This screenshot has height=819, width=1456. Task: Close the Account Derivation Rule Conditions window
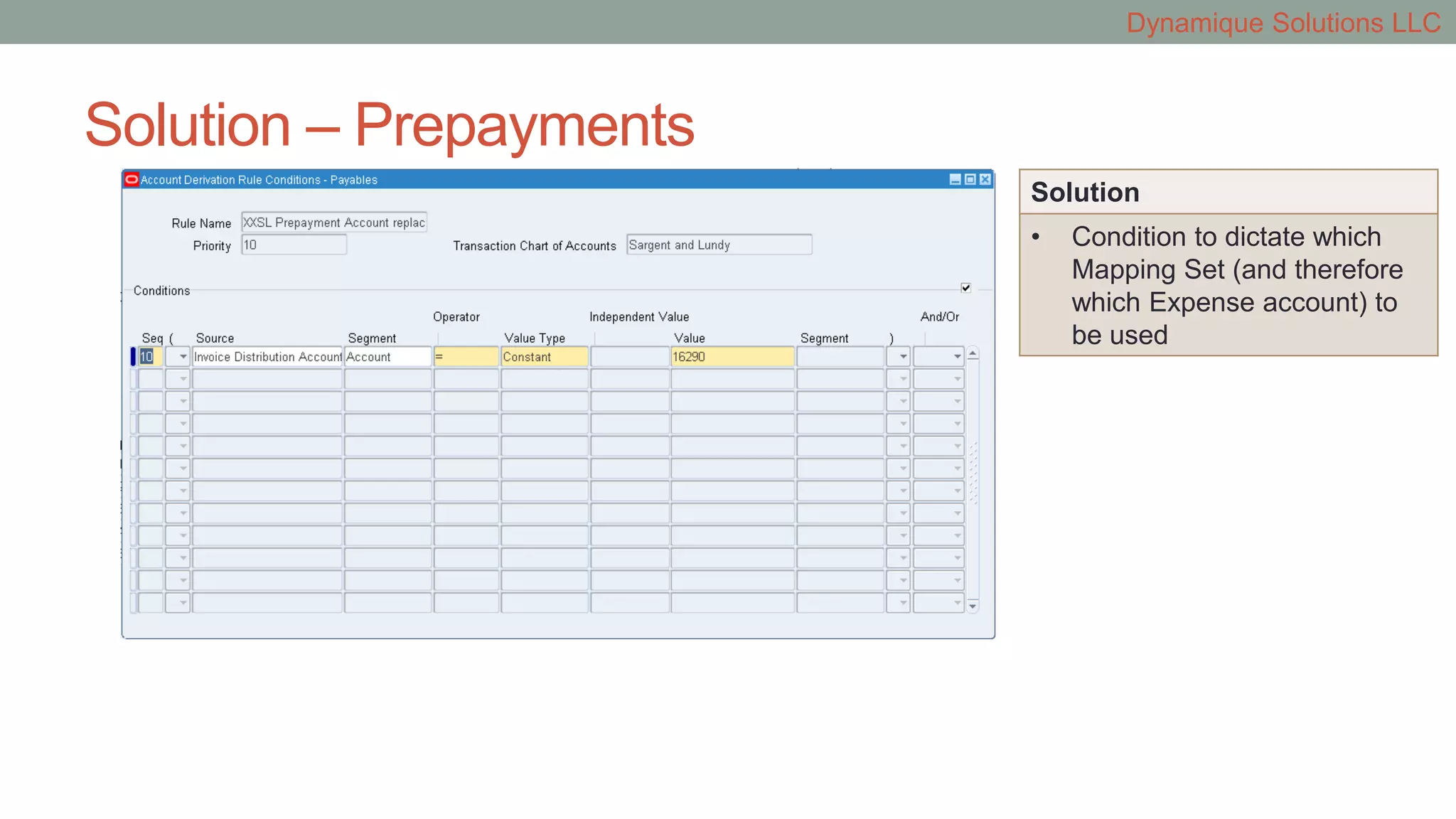(985, 180)
